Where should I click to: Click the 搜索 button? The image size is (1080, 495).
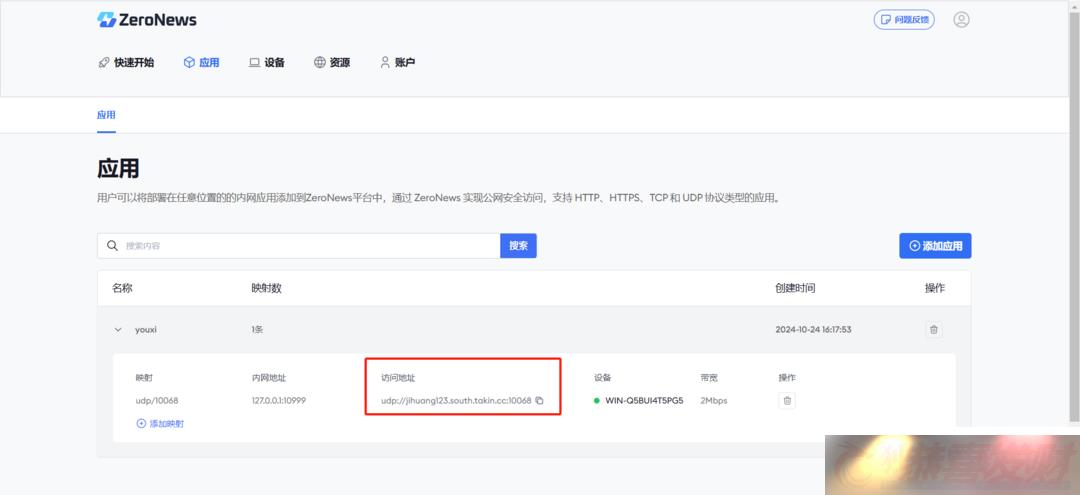coord(518,246)
